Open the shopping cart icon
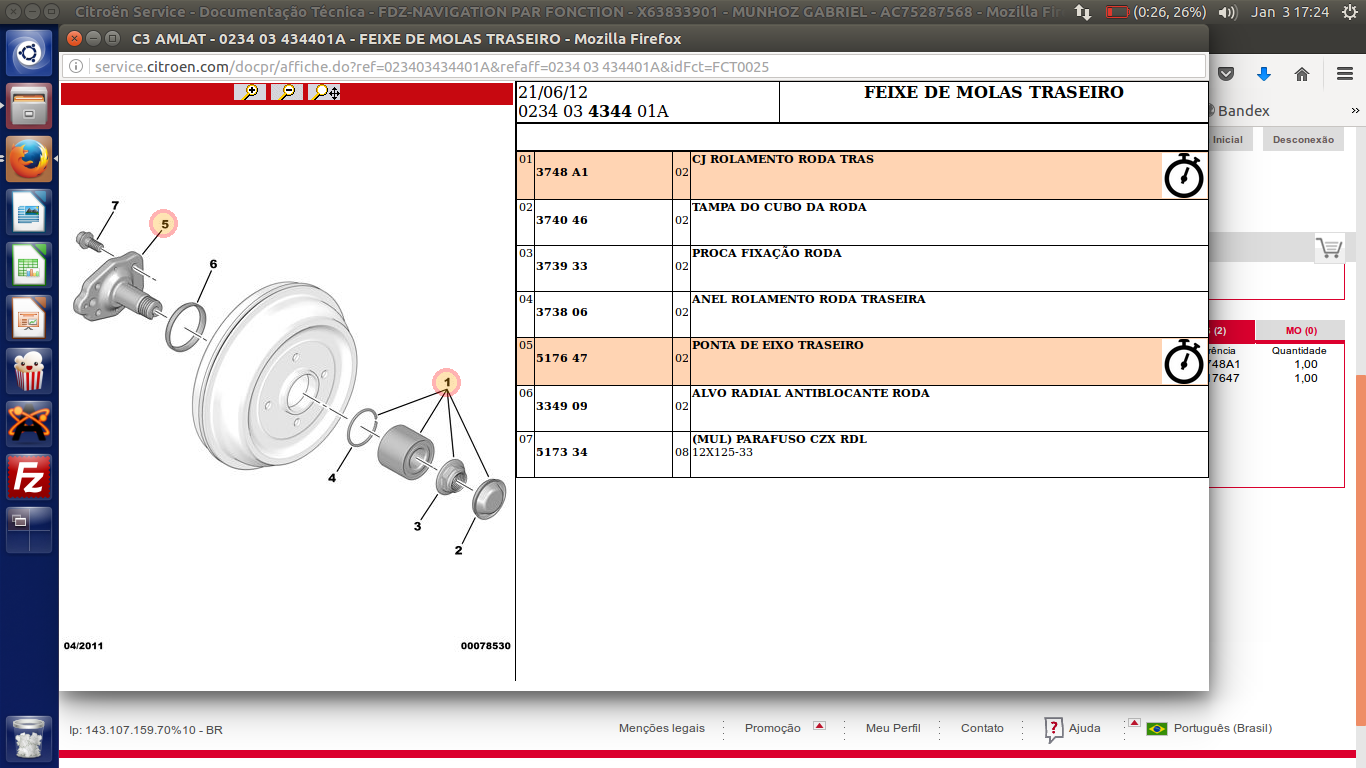 click(1328, 248)
